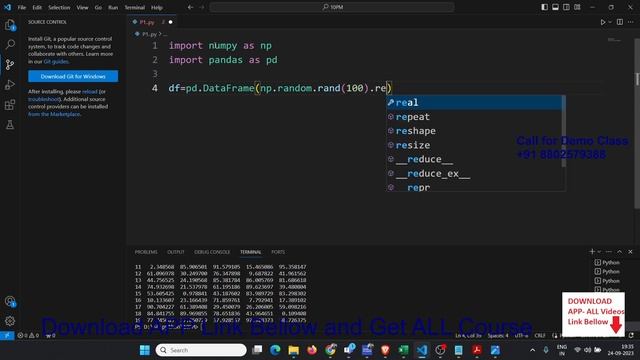Open Brave browser from taskbar
Image resolution: width=640 pixels, height=360 pixels.
[385, 350]
